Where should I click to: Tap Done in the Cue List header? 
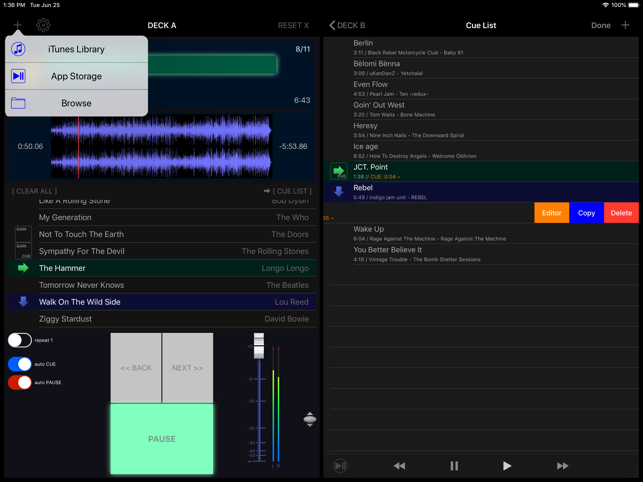[600, 25]
